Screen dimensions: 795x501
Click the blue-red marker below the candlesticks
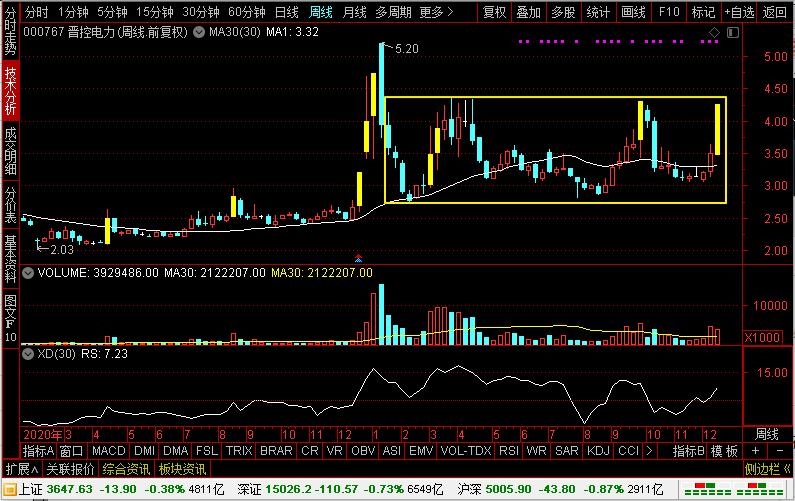[358, 258]
